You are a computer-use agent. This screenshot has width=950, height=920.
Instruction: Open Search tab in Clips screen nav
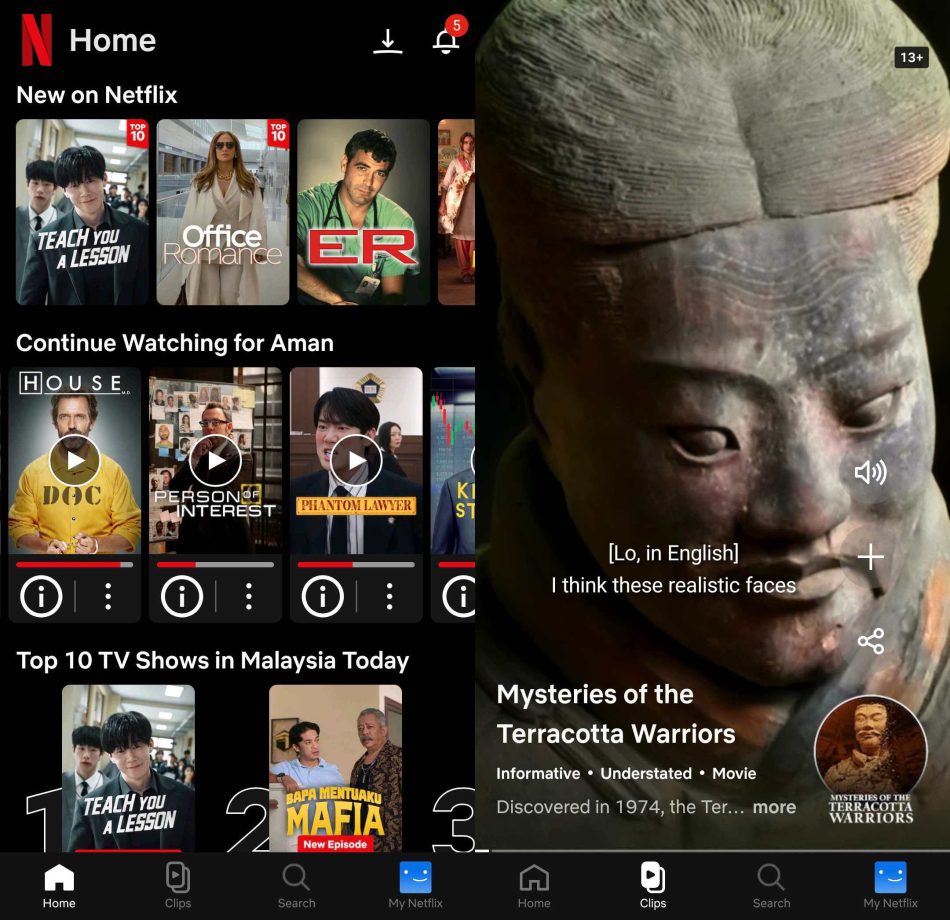coord(771,885)
